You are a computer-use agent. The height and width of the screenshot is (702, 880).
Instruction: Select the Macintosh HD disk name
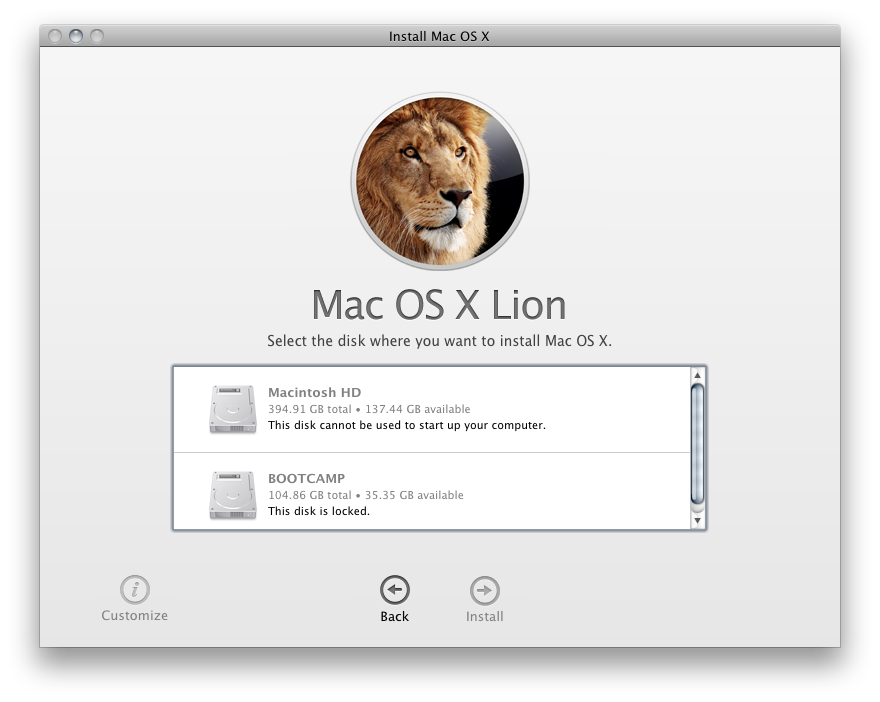pyautogui.click(x=314, y=392)
